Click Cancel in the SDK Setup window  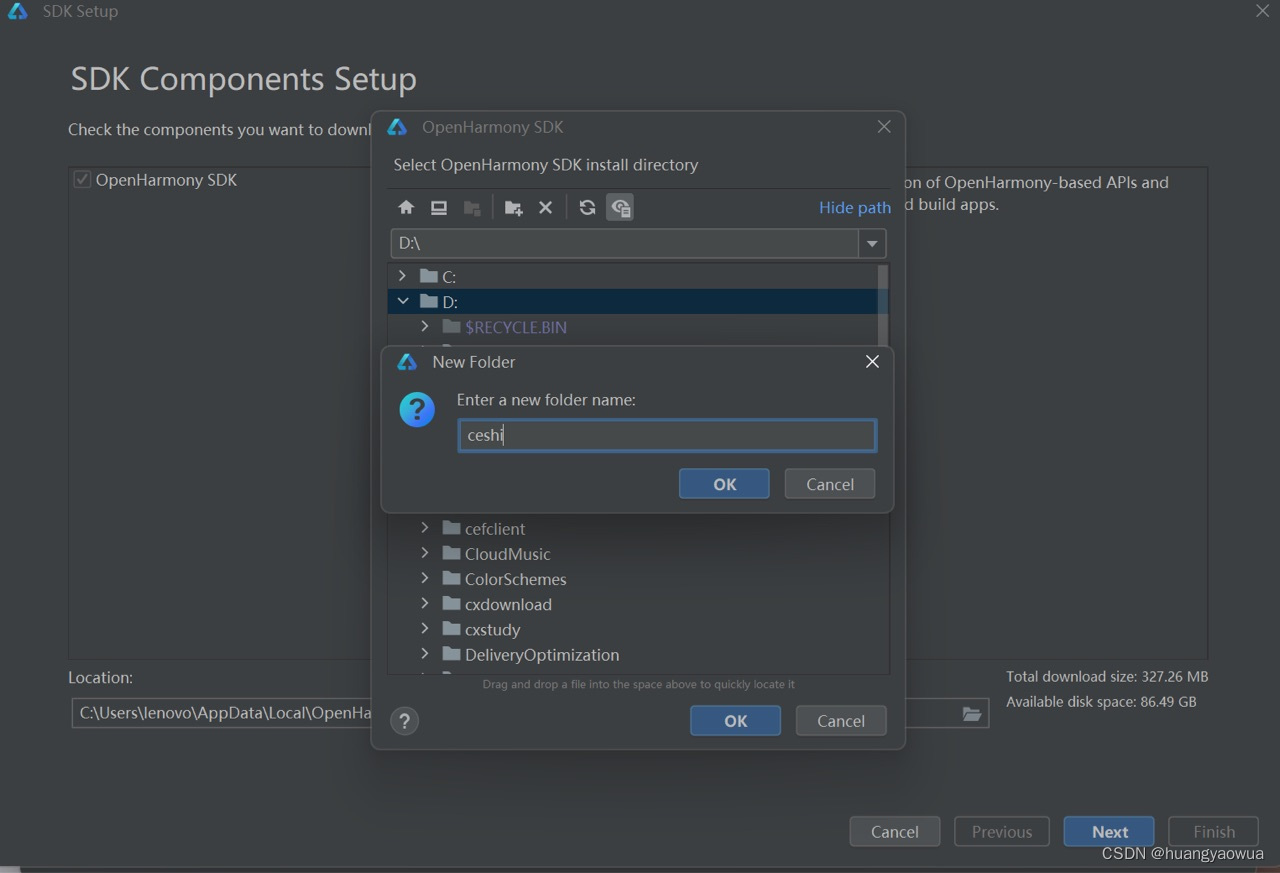(895, 832)
